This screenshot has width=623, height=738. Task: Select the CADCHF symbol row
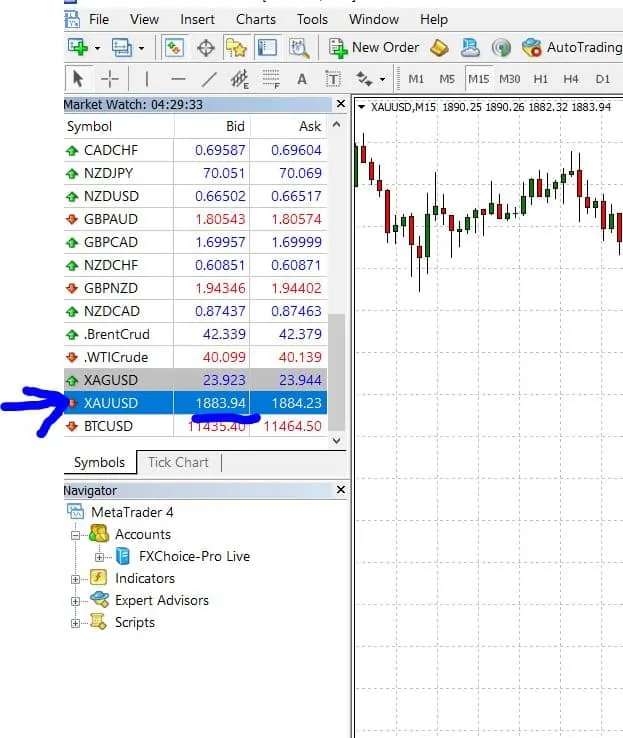click(x=195, y=150)
